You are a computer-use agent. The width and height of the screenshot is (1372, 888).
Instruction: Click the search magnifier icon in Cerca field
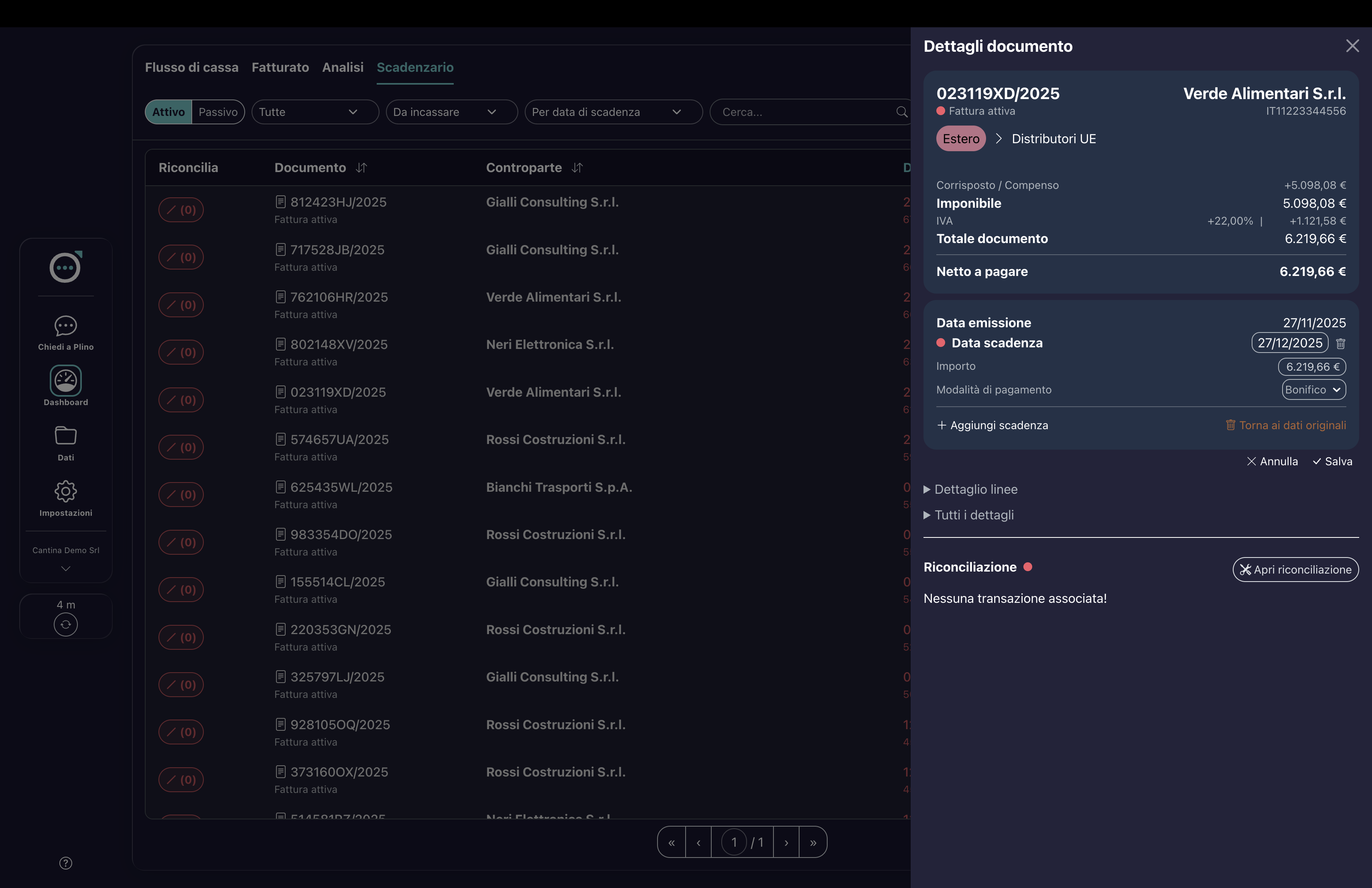click(901, 112)
